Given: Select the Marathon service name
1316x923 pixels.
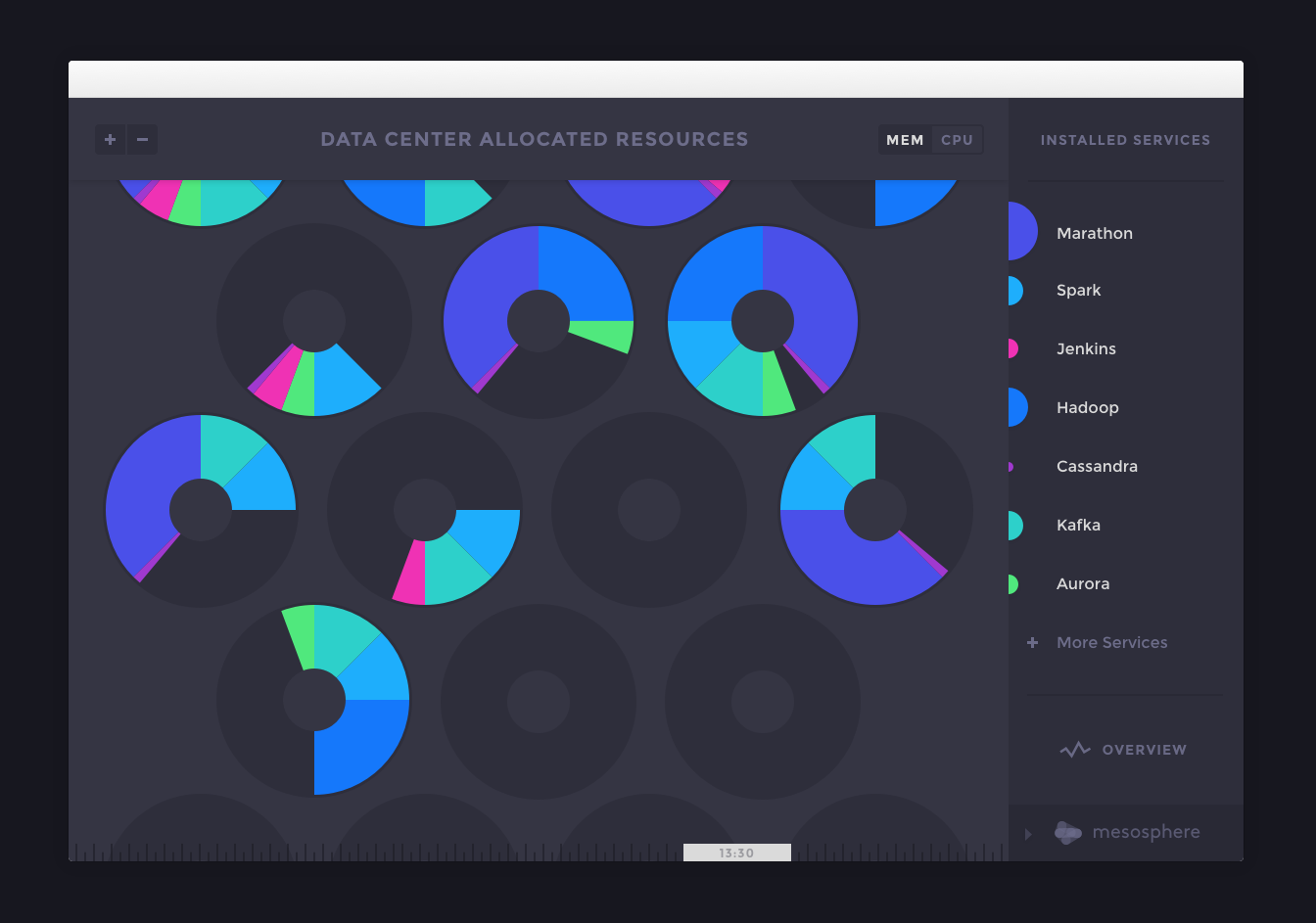Looking at the screenshot, I should [1095, 233].
